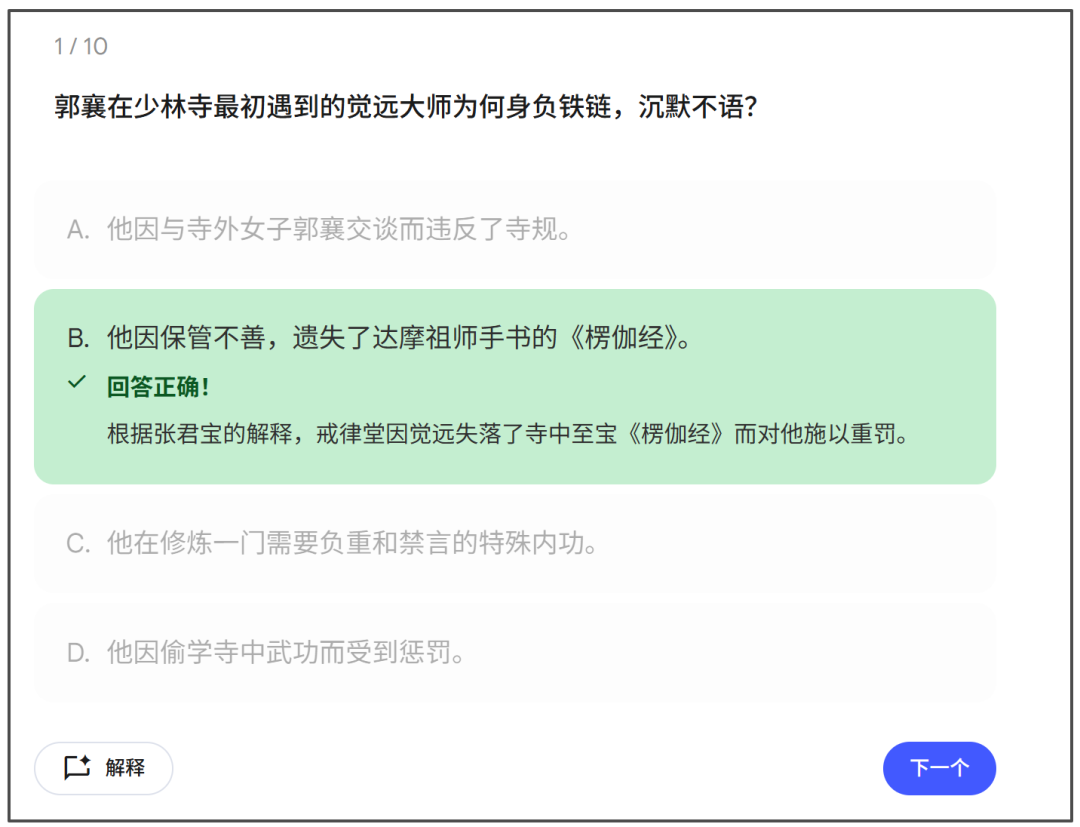
Task: Click 《楞伽经》 in option B's answer text
Action: point(622,338)
